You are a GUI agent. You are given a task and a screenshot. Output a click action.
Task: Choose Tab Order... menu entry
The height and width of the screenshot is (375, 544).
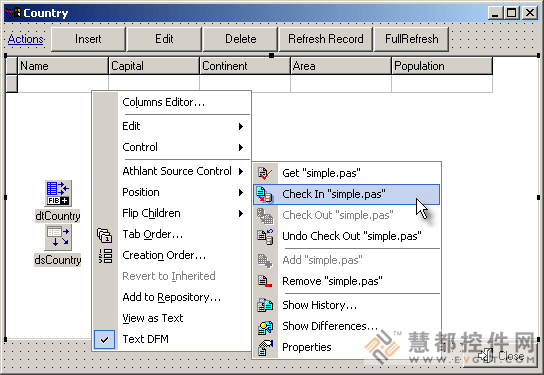click(171, 235)
